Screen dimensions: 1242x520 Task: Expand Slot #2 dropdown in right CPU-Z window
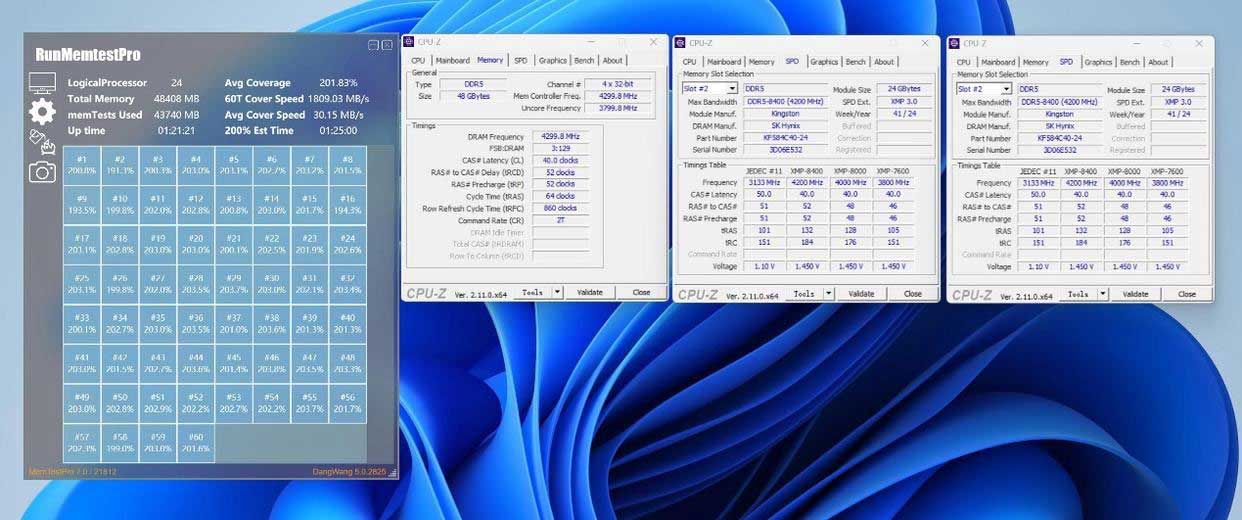tap(1006, 89)
